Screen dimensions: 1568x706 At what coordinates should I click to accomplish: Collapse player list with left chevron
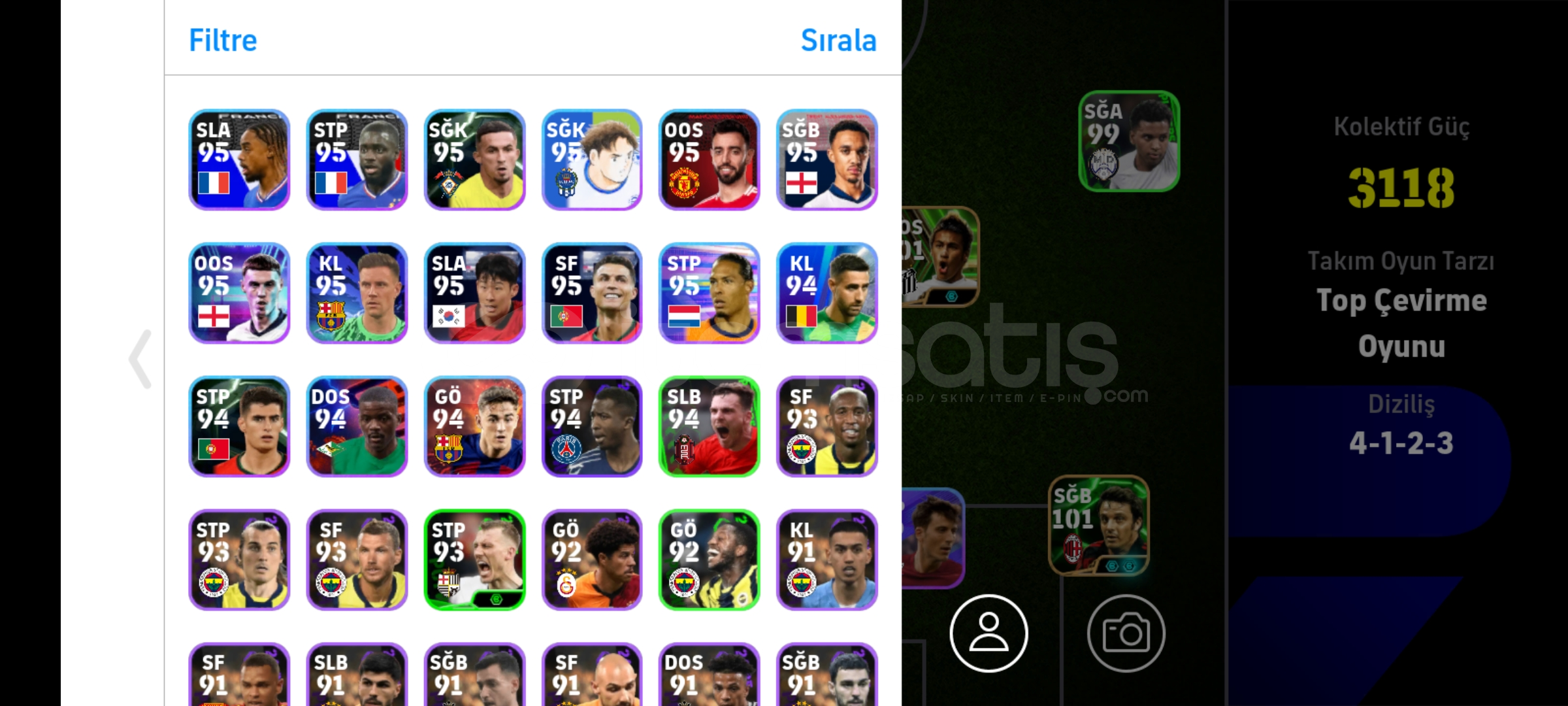tap(140, 359)
